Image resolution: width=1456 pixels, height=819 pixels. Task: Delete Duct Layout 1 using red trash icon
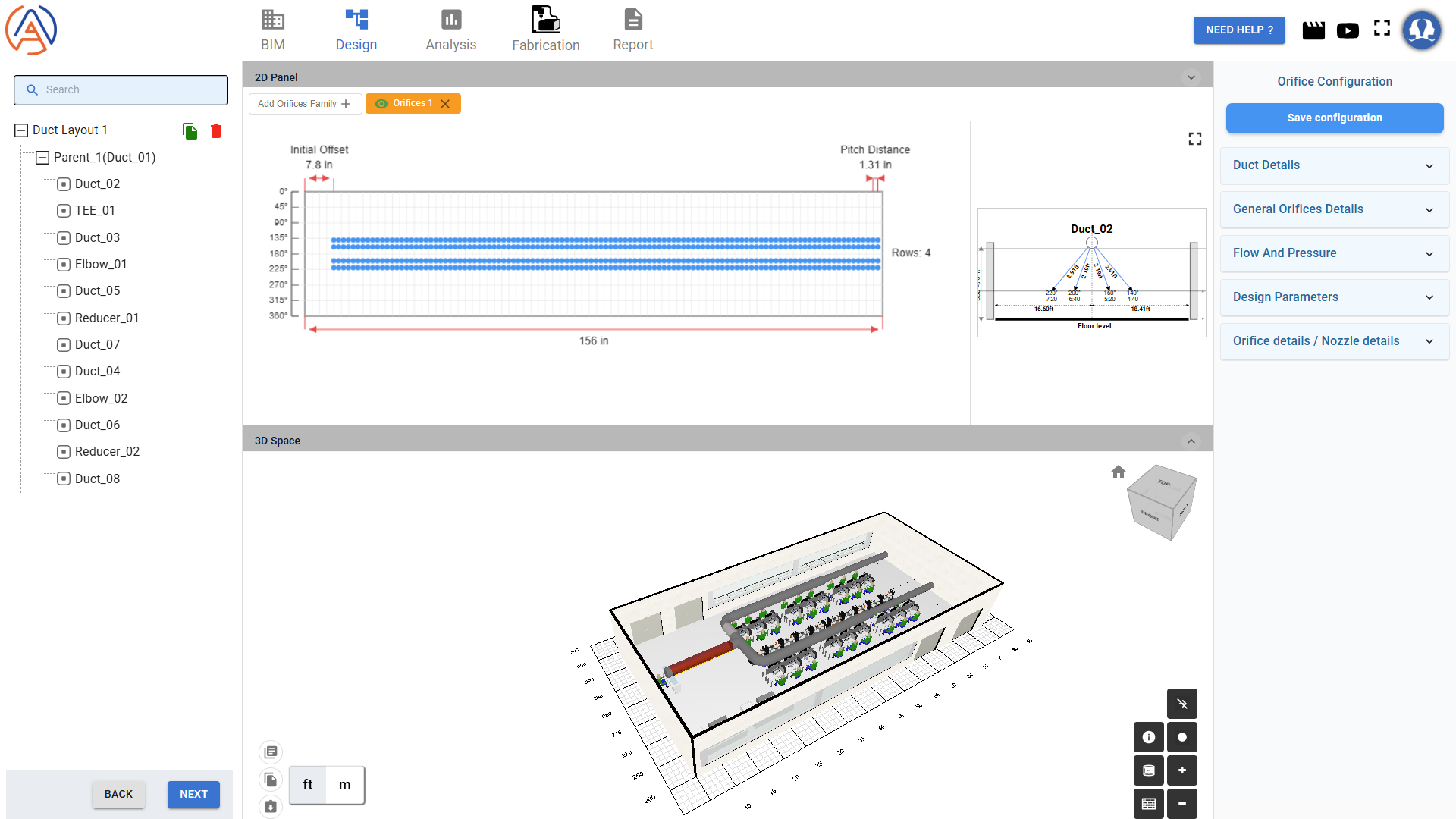[x=216, y=131]
